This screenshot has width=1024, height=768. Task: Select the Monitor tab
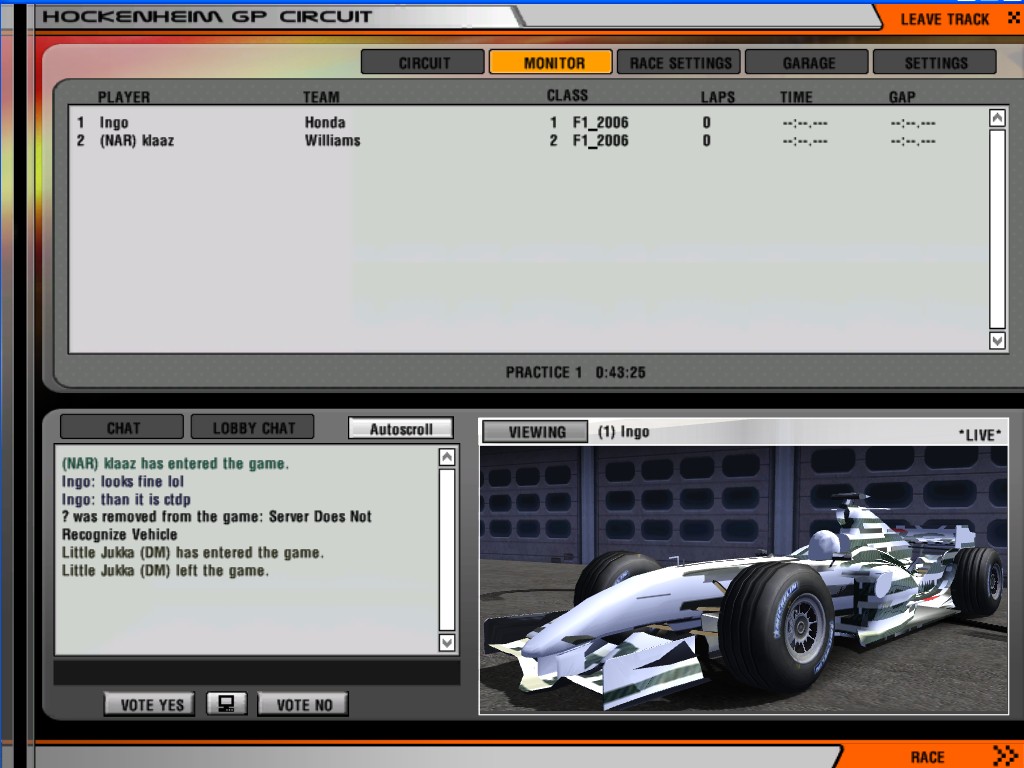click(551, 62)
